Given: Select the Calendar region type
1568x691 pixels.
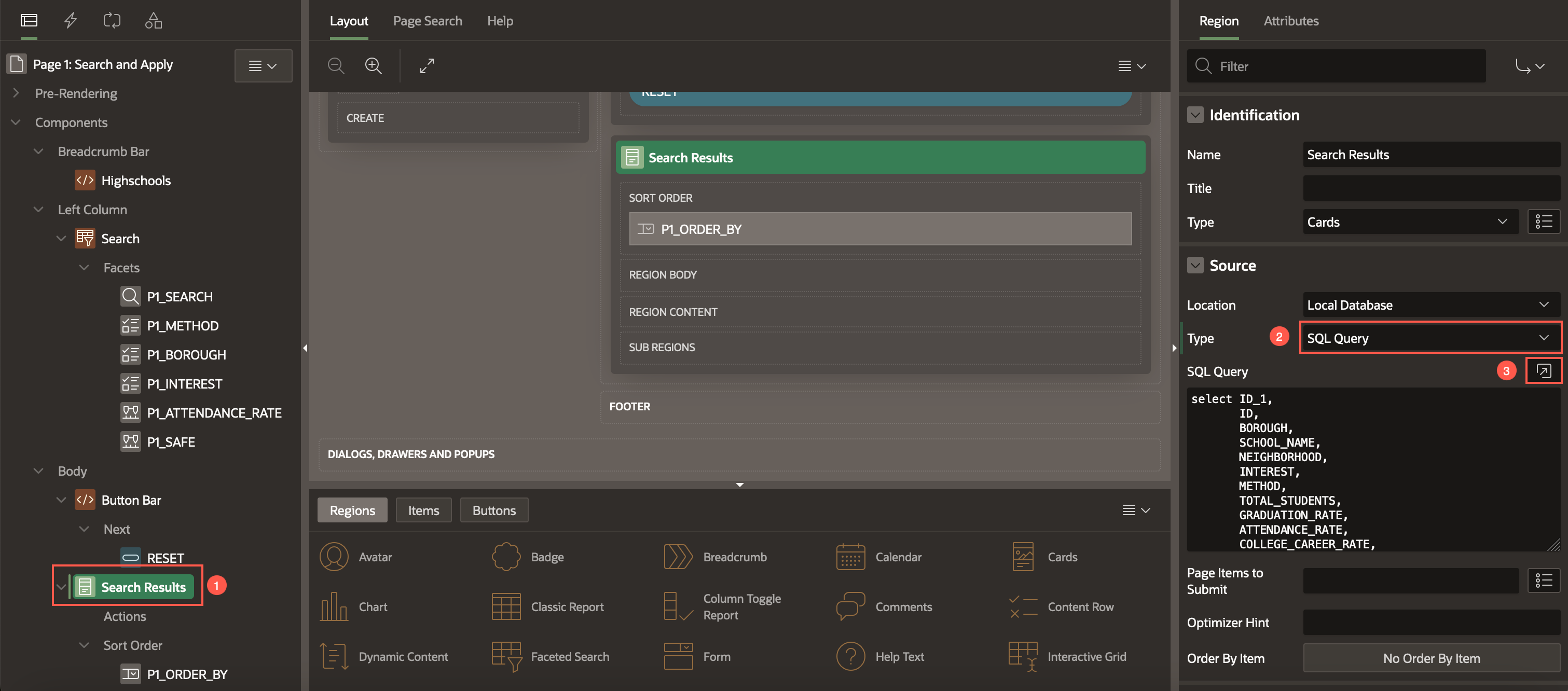Looking at the screenshot, I should (879, 557).
